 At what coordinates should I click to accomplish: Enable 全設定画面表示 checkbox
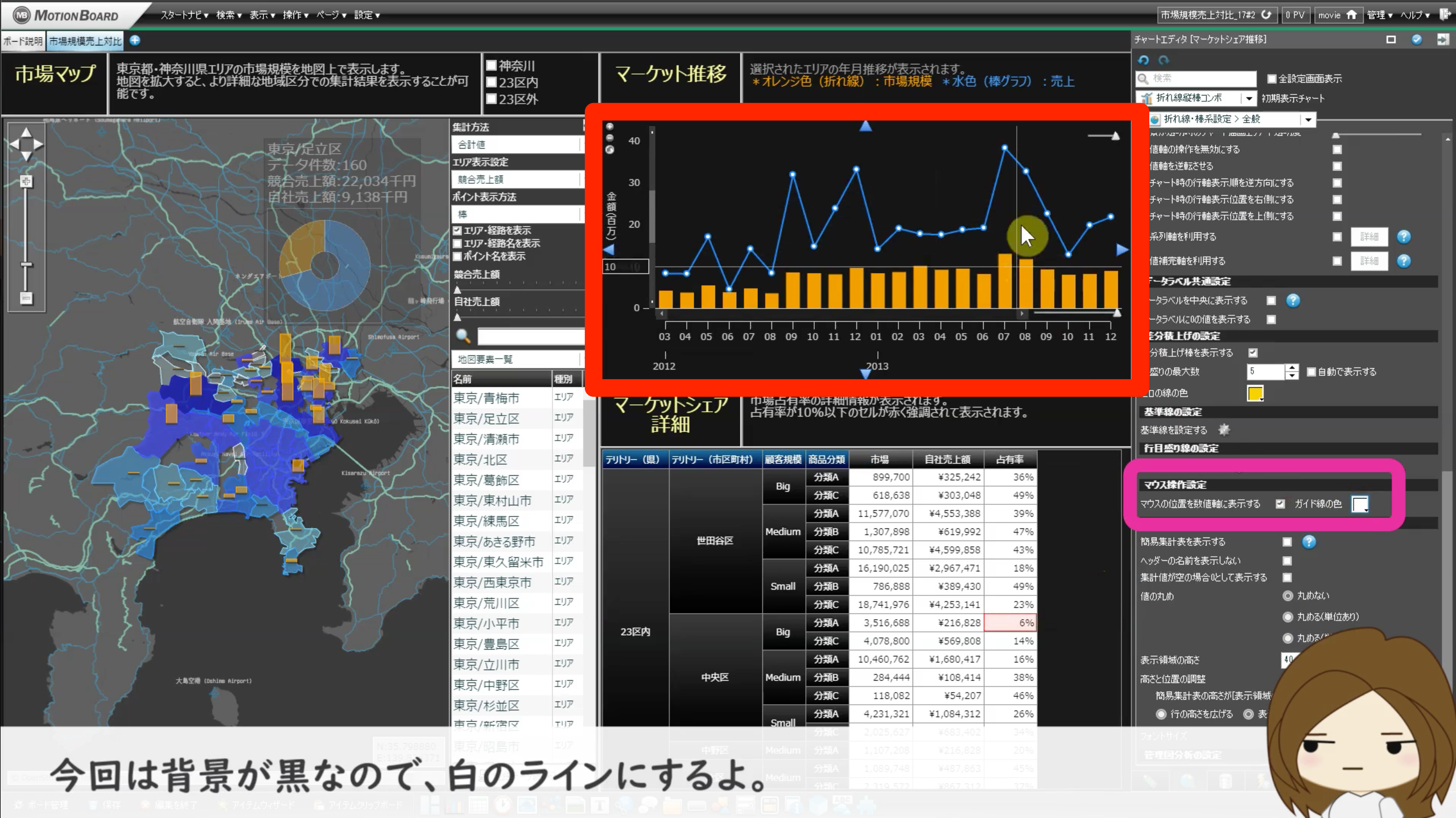1272,79
